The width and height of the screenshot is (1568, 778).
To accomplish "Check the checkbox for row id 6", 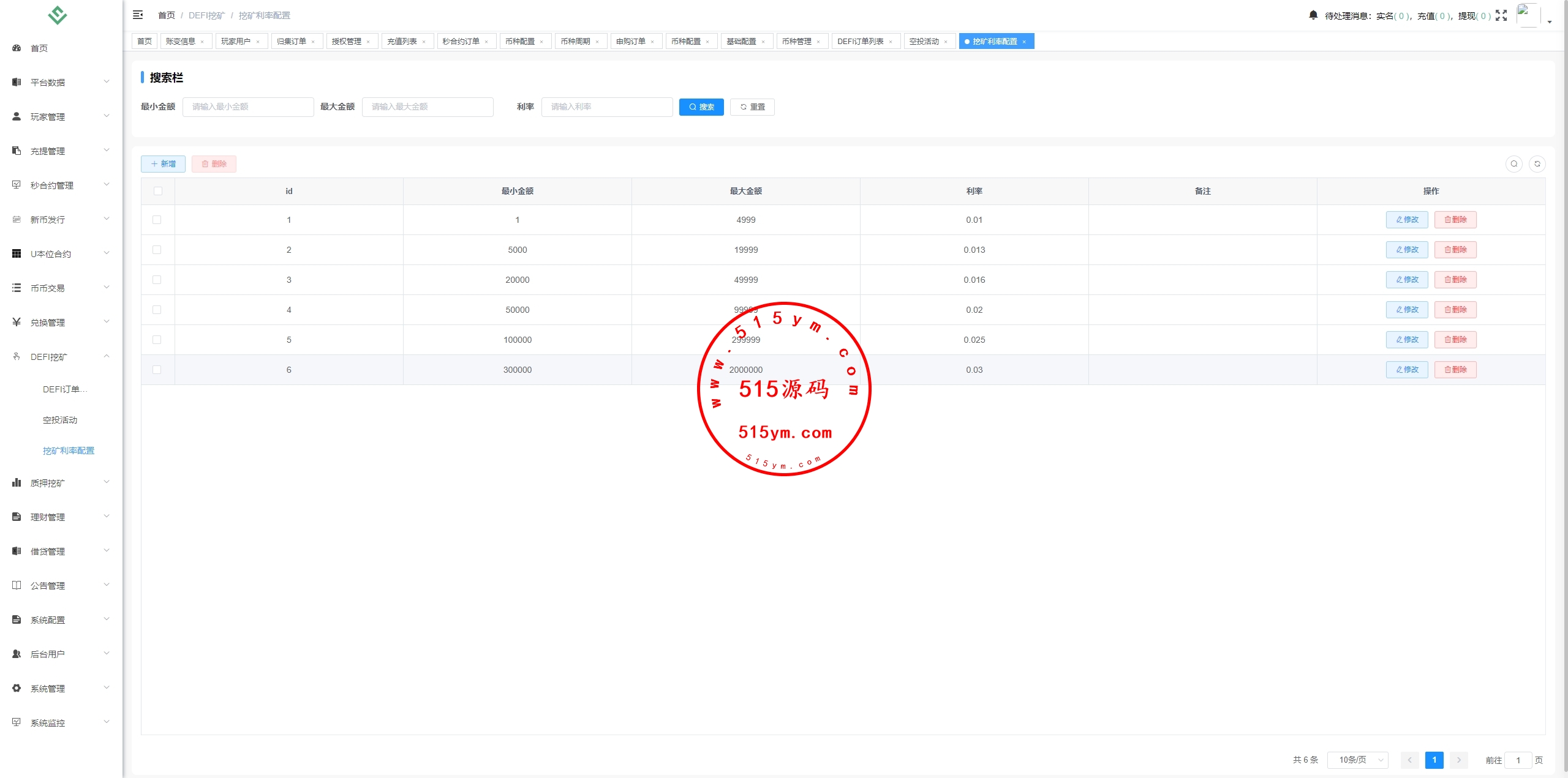I will tap(157, 370).
